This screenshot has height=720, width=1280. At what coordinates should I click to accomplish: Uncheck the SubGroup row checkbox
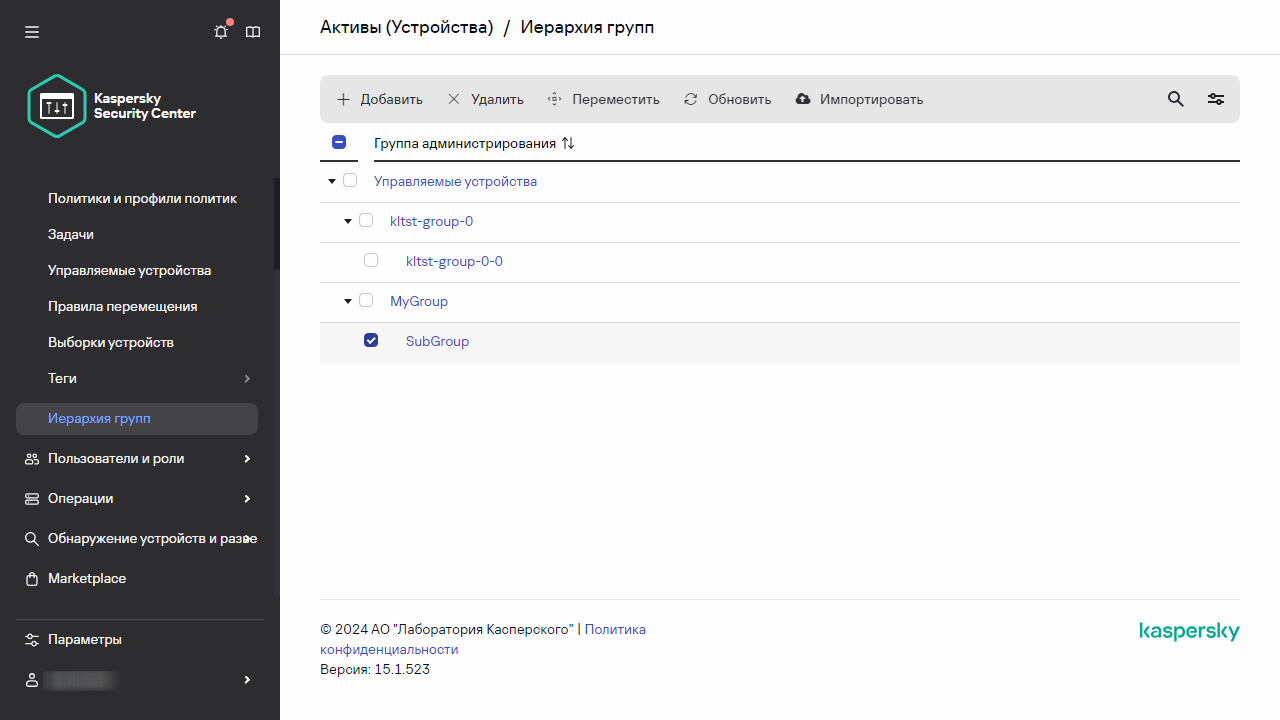(371, 340)
